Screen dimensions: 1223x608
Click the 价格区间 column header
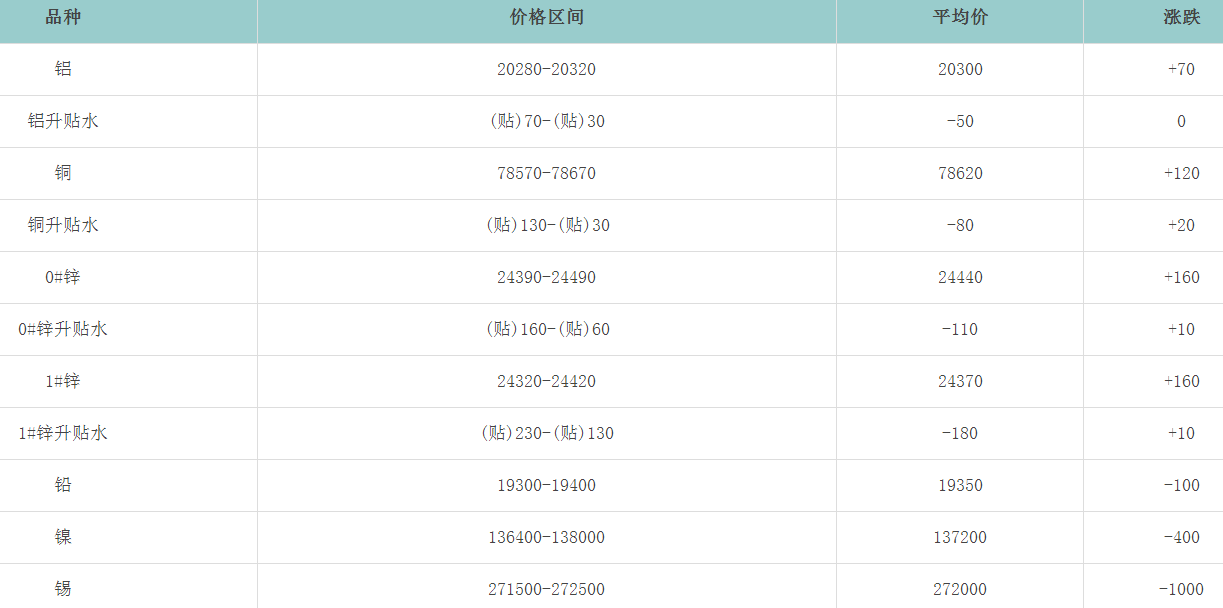coord(546,18)
